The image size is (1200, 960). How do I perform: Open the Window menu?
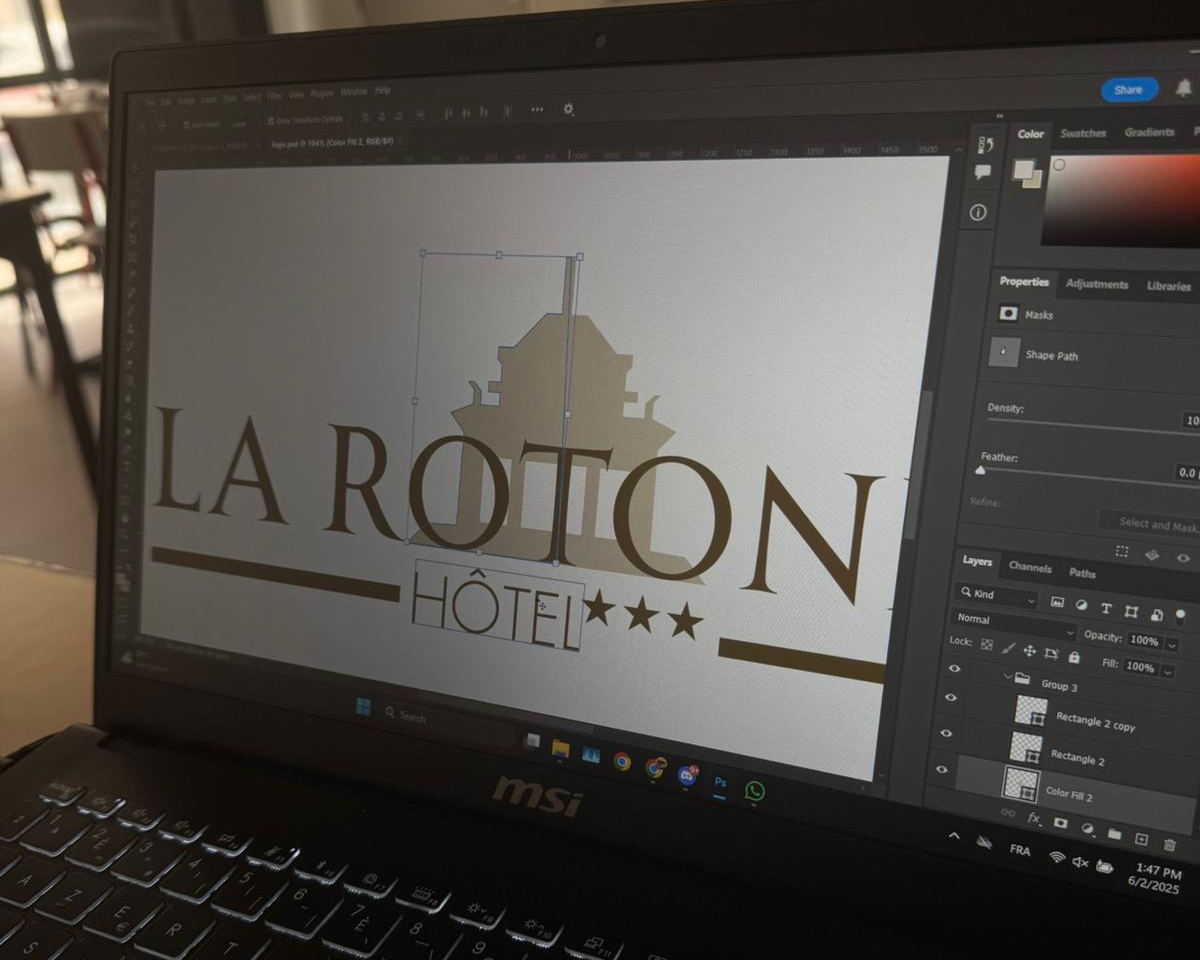pyautogui.click(x=353, y=92)
